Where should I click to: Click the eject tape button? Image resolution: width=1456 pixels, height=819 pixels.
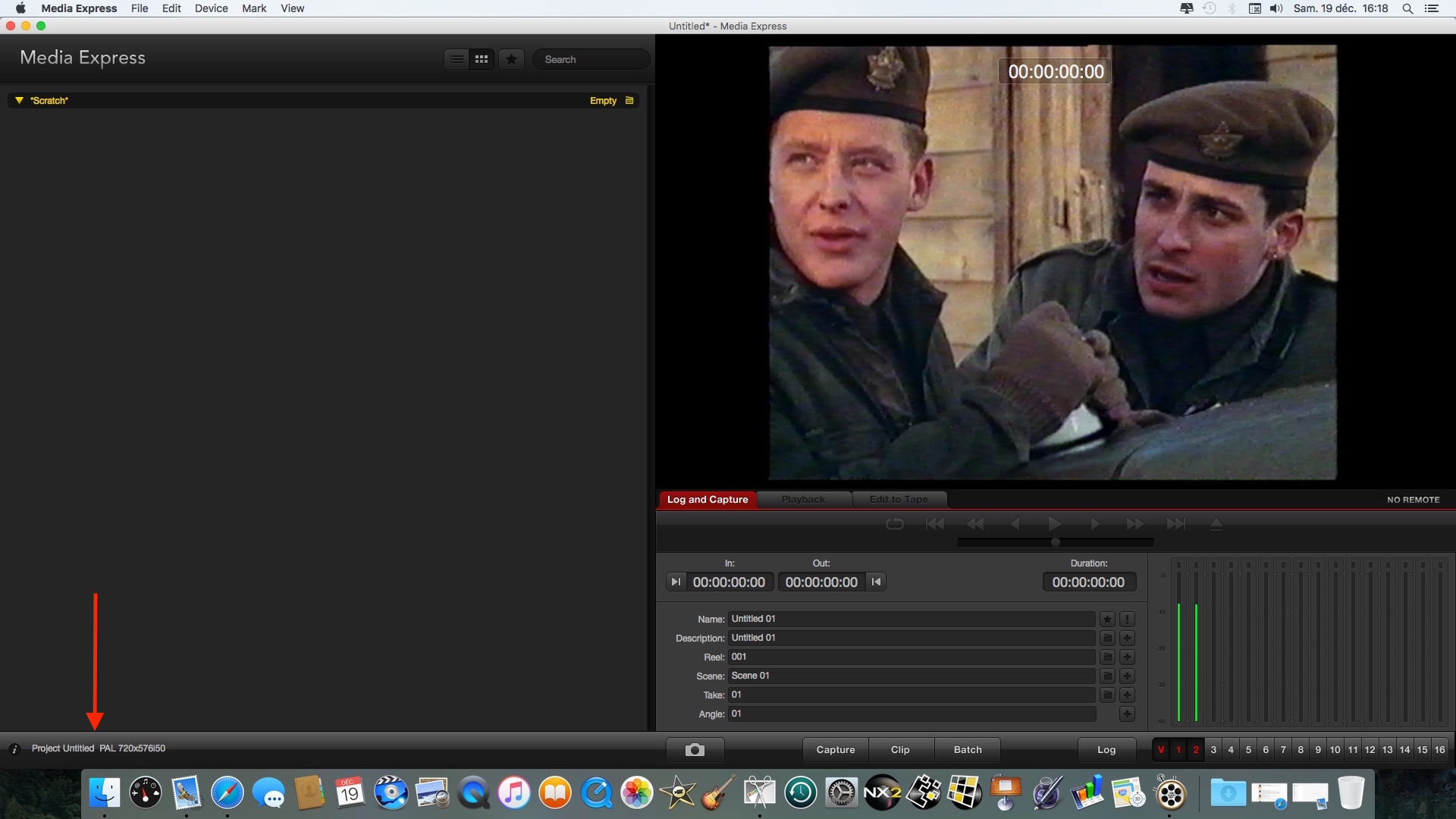pos(1216,523)
